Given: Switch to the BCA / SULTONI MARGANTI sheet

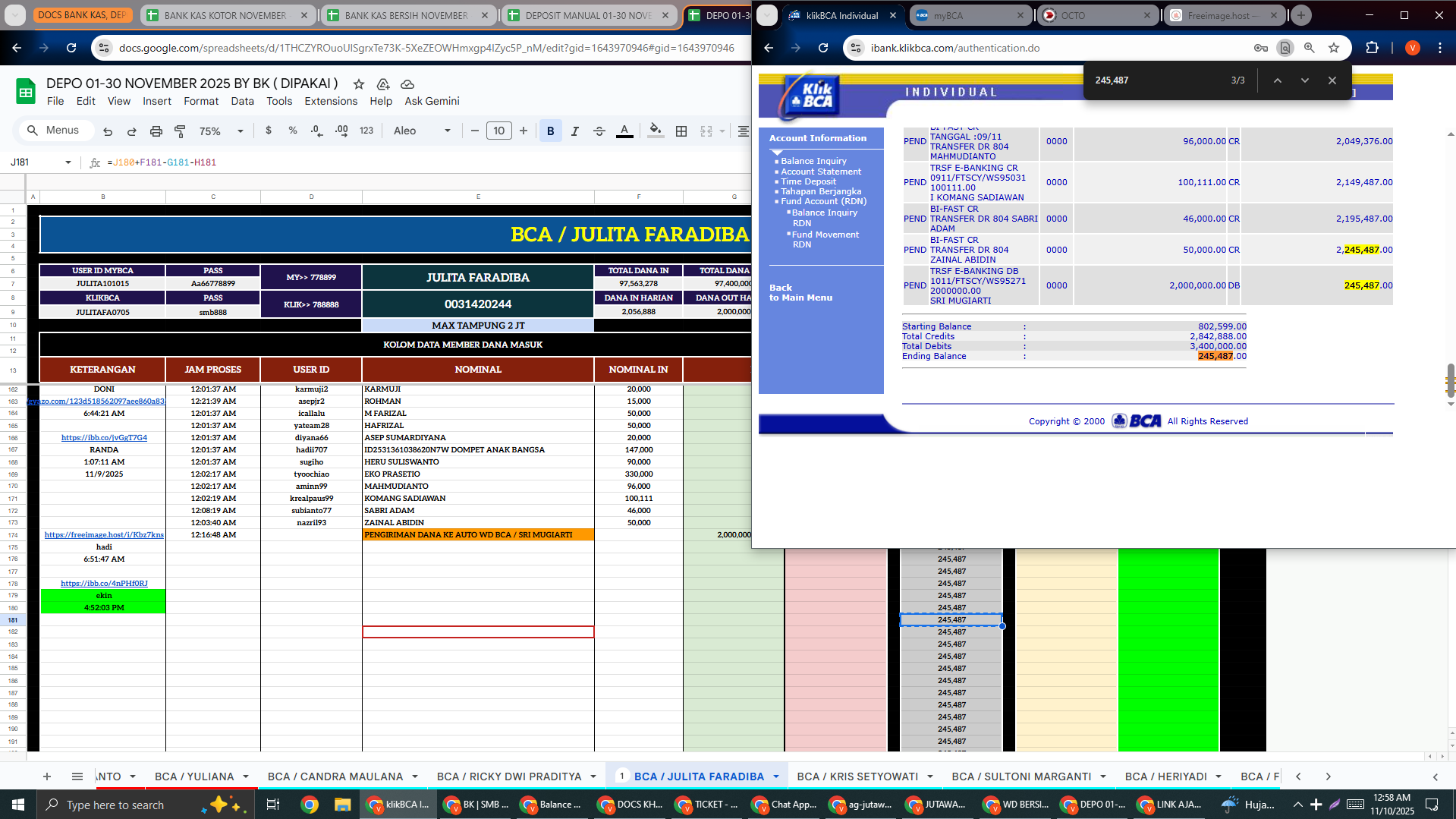Looking at the screenshot, I should 1021,776.
